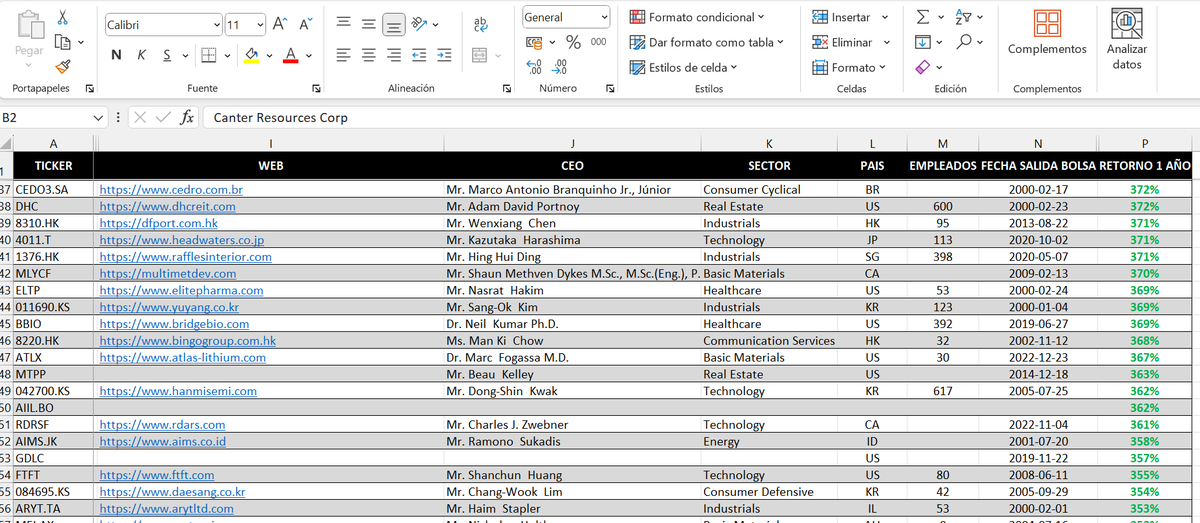Decrease font size with the smaller A icon
This screenshot has width=1200, height=523.
tap(305, 24)
